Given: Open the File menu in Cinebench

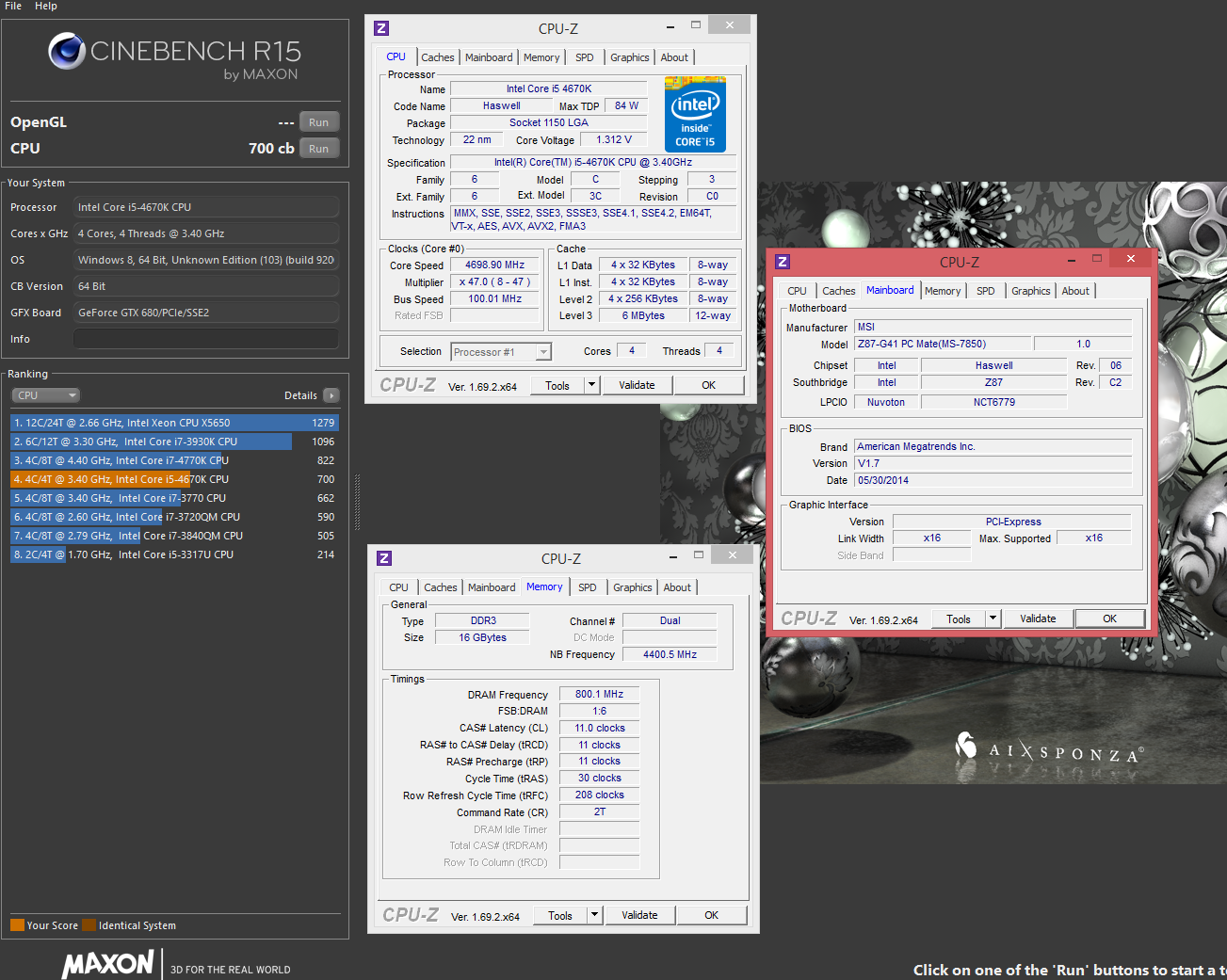Looking at the screenshot, I should click(13, 6).
